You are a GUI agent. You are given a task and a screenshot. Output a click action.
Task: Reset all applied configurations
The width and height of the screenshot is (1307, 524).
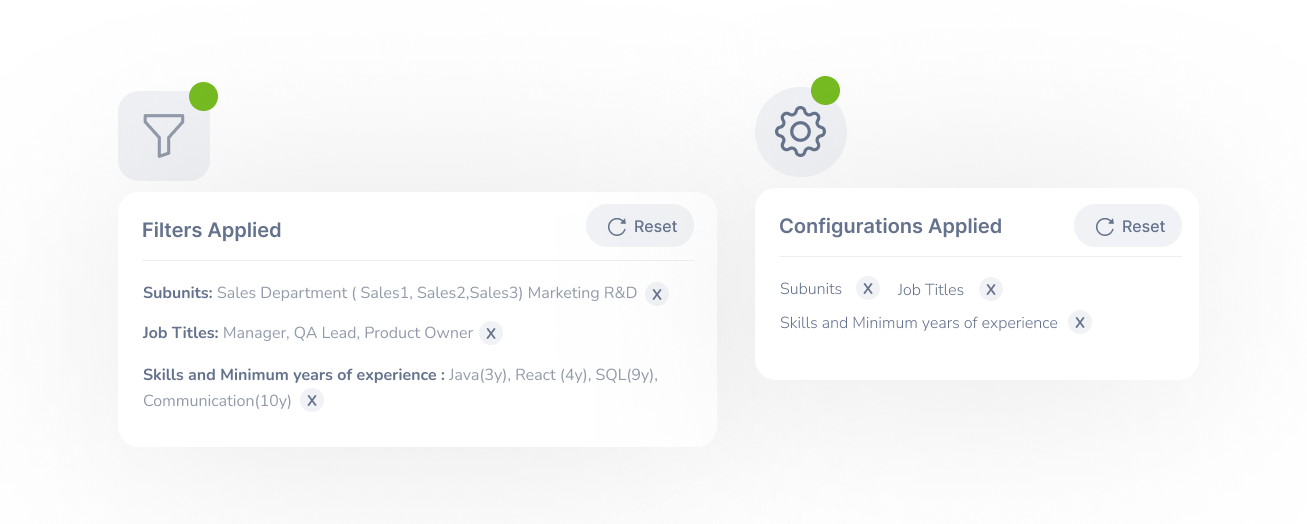1128,227
